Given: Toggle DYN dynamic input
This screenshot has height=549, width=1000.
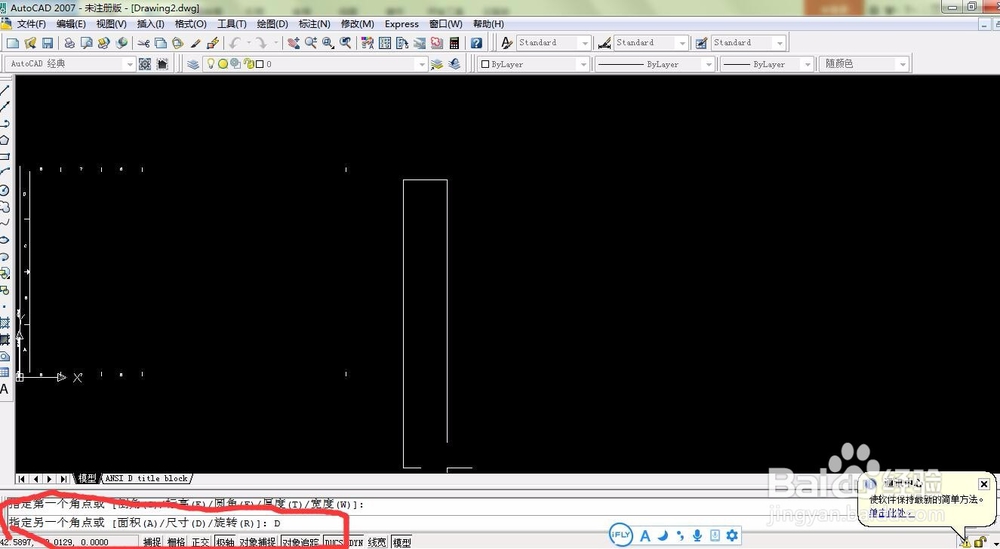Looking at the screenshot, I should pos(356,542).
